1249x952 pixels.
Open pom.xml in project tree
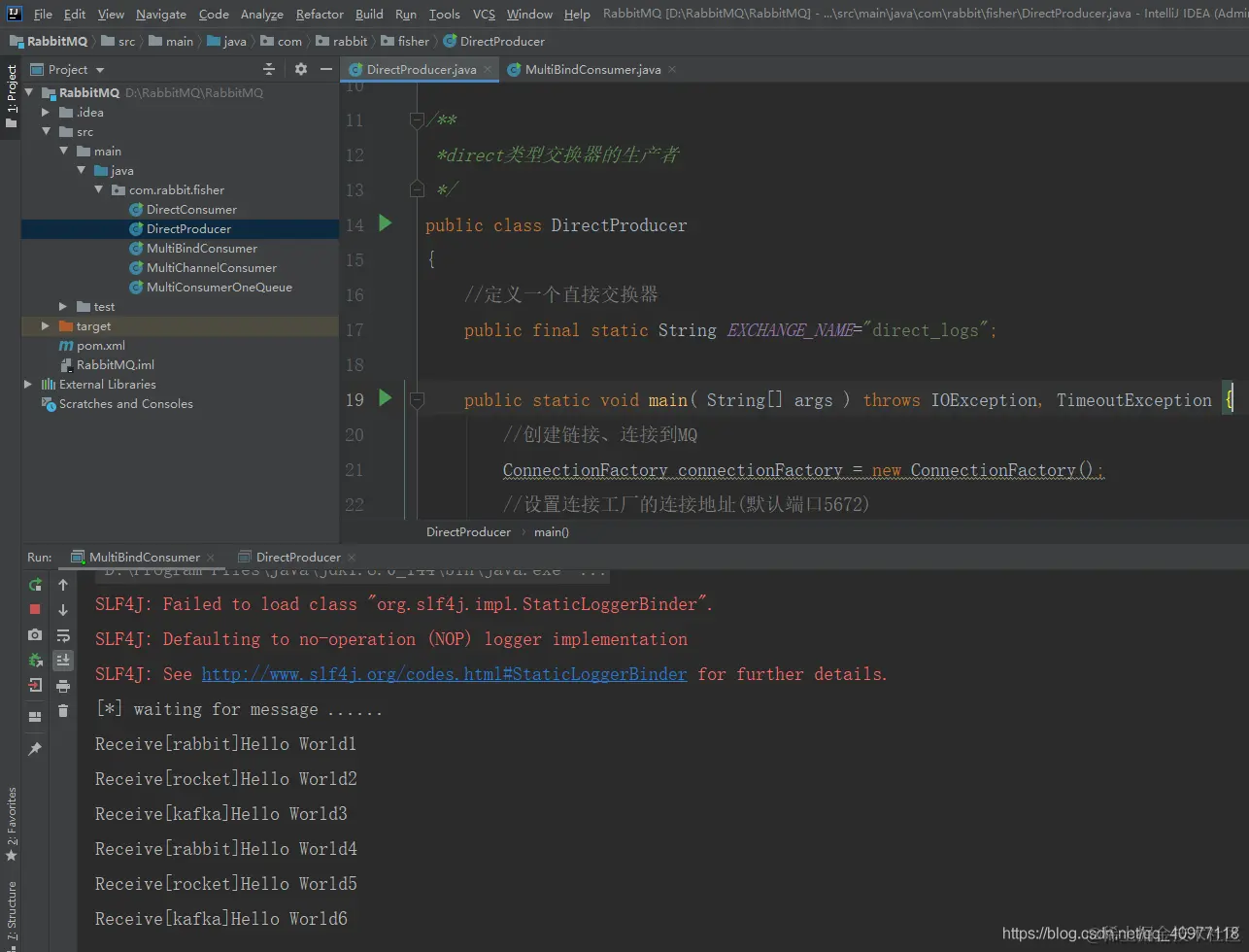point(100,345)
